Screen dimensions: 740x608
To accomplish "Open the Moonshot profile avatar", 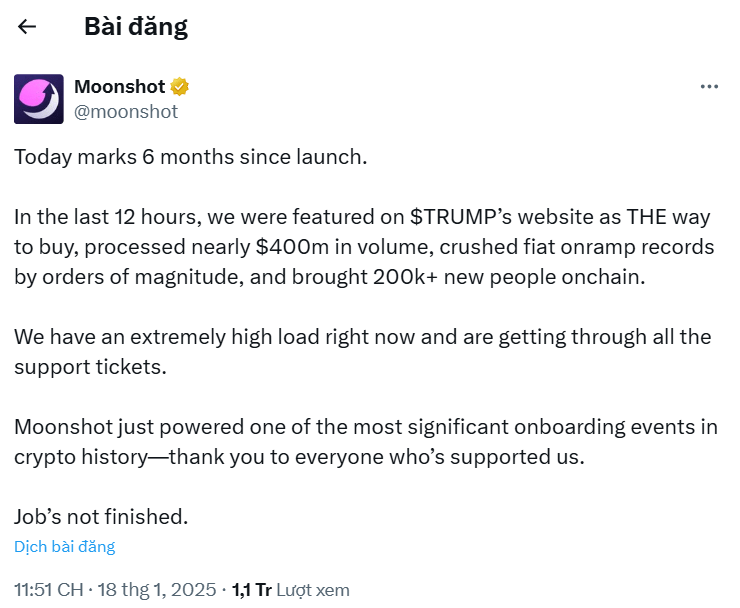I will 39,99.
